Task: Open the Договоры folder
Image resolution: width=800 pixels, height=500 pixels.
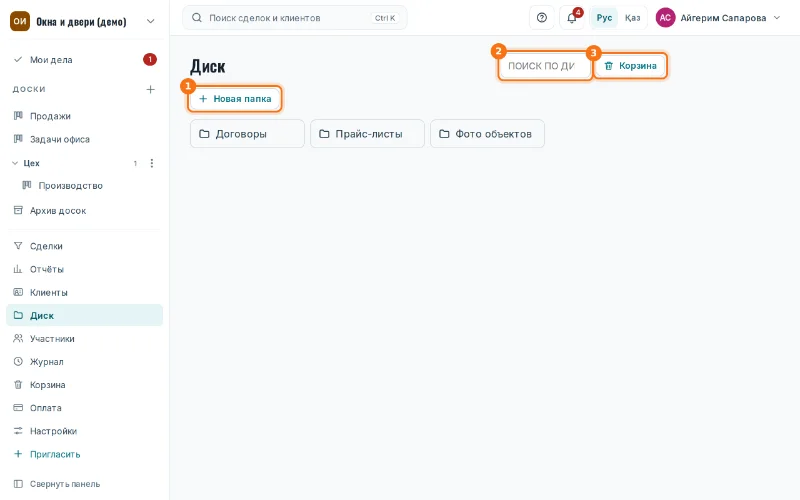Action: click(247, 134)
